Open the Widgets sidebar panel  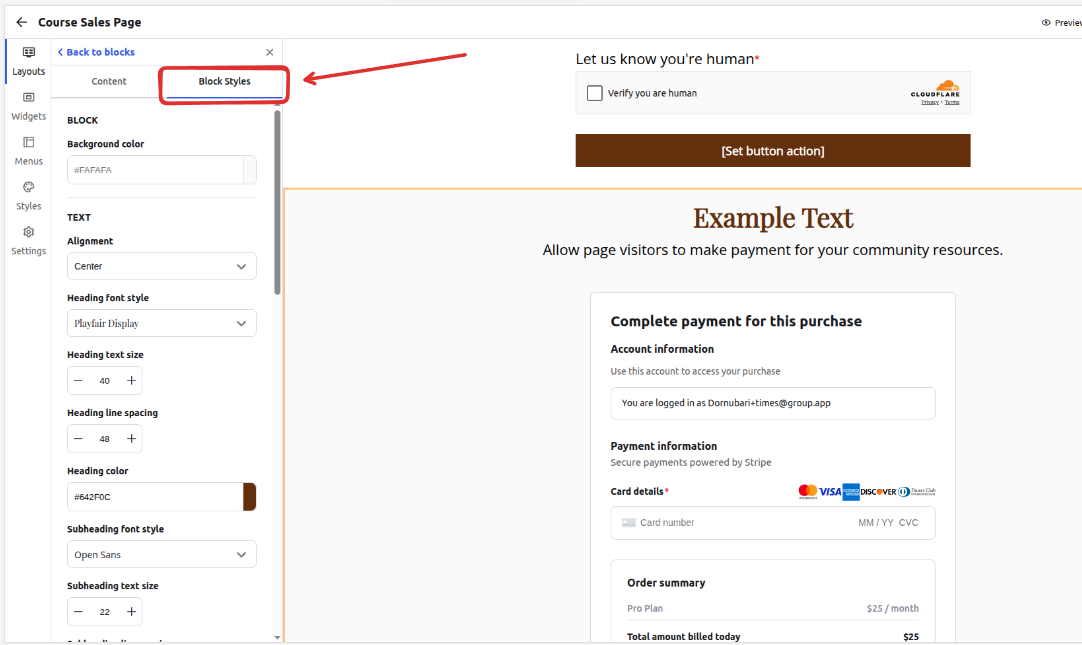[28, 106]
